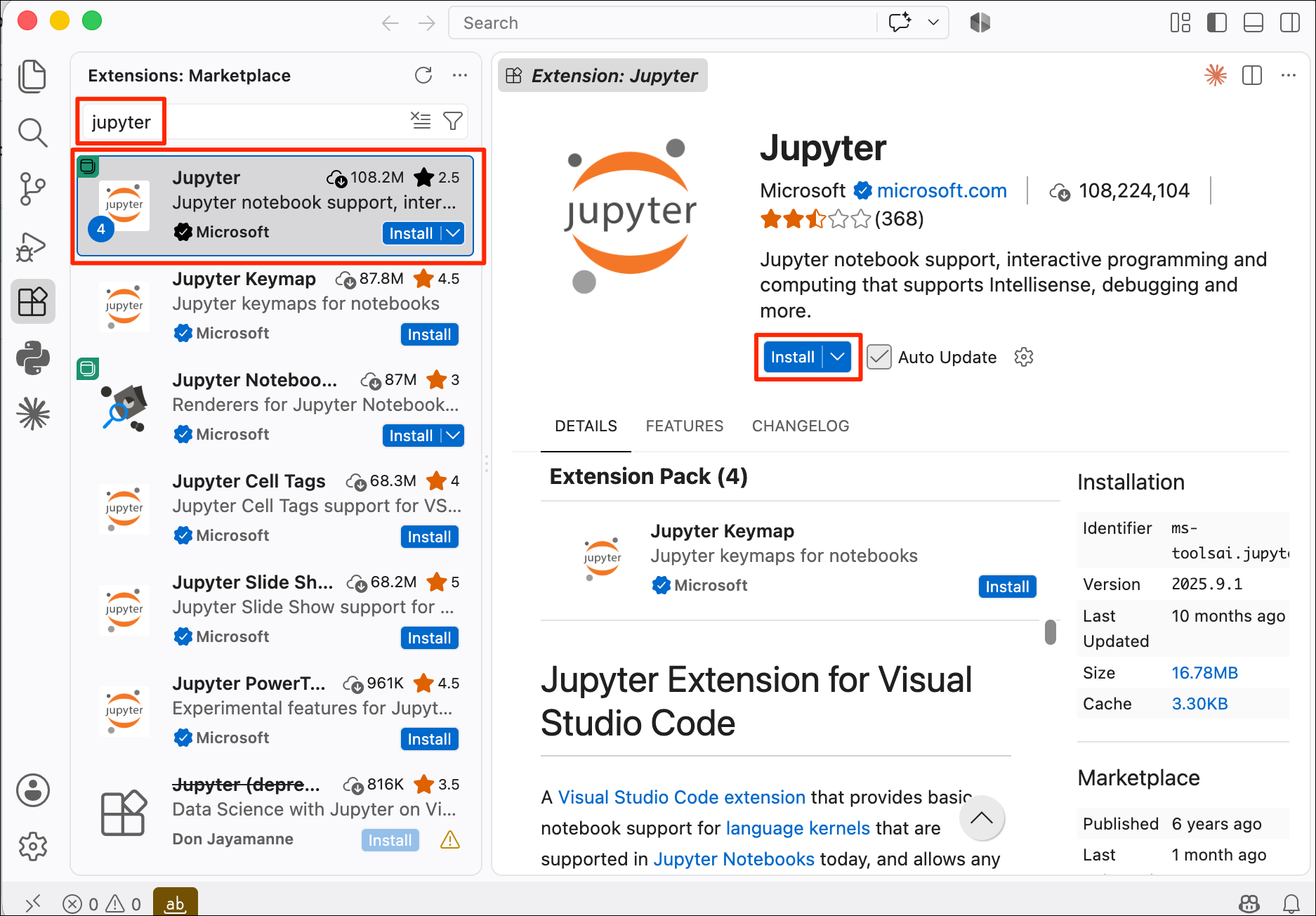Install Jupyter Cell Tags extension
Image resolution: width=1316 pixels, height=916 pixels.
(429, 537)
